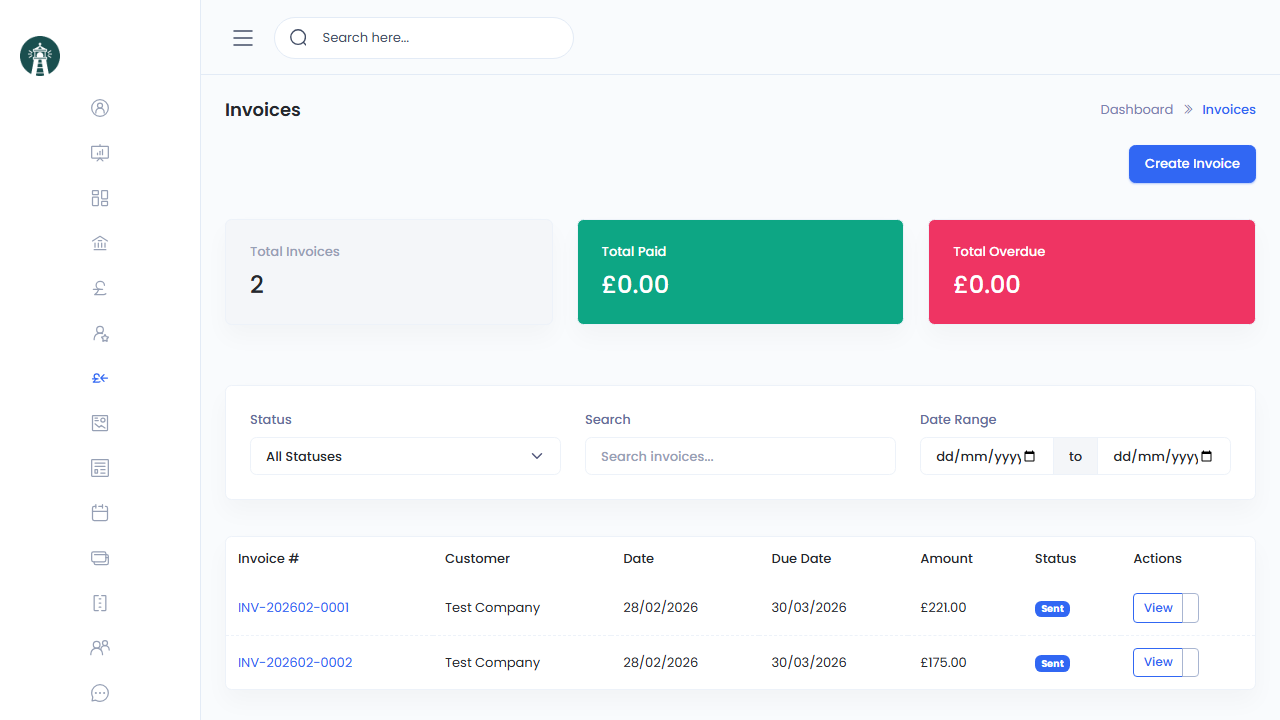Screen dimensions: 1280x720
Task: Select the bank building icon in the sidebar
Action: 99,243
